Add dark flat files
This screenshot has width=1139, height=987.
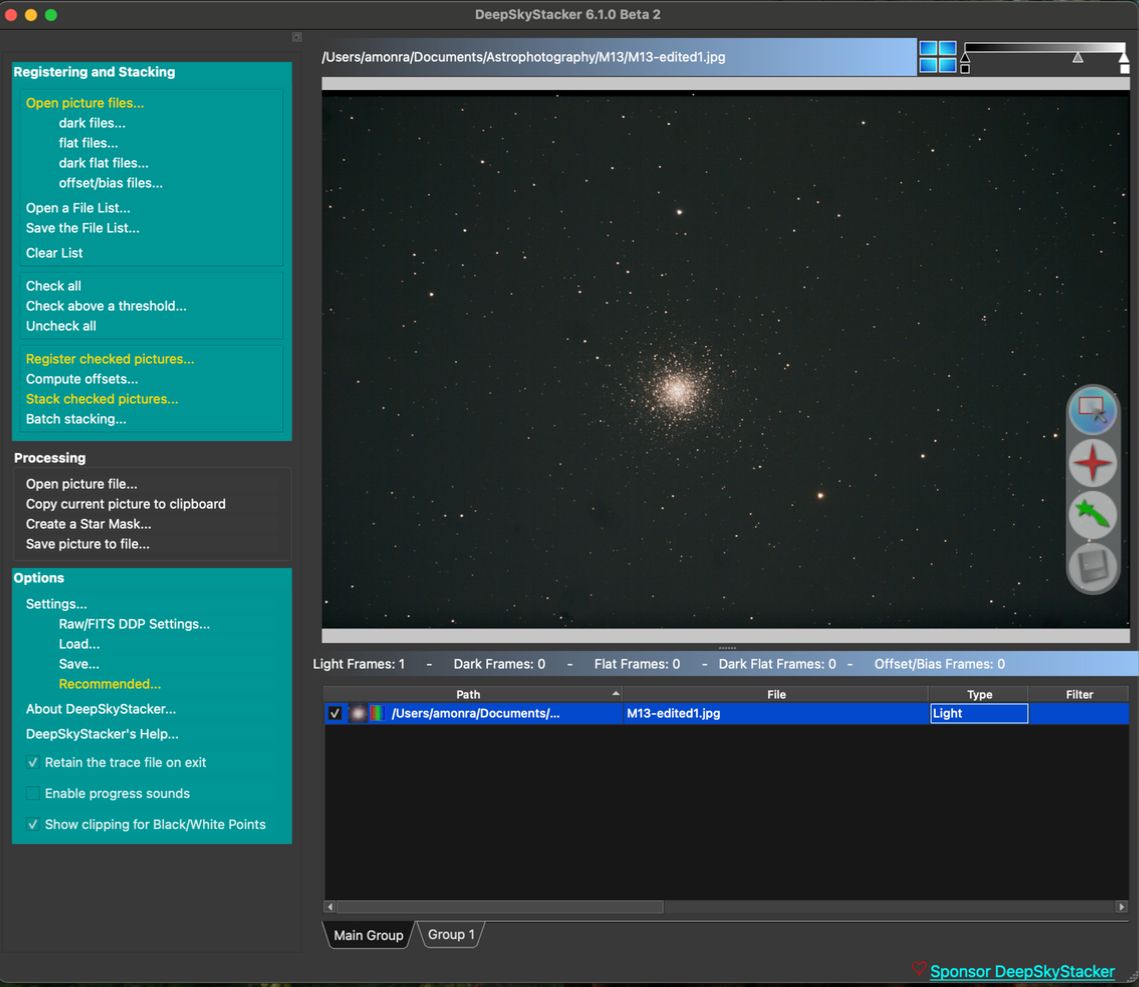coord(103,163)
